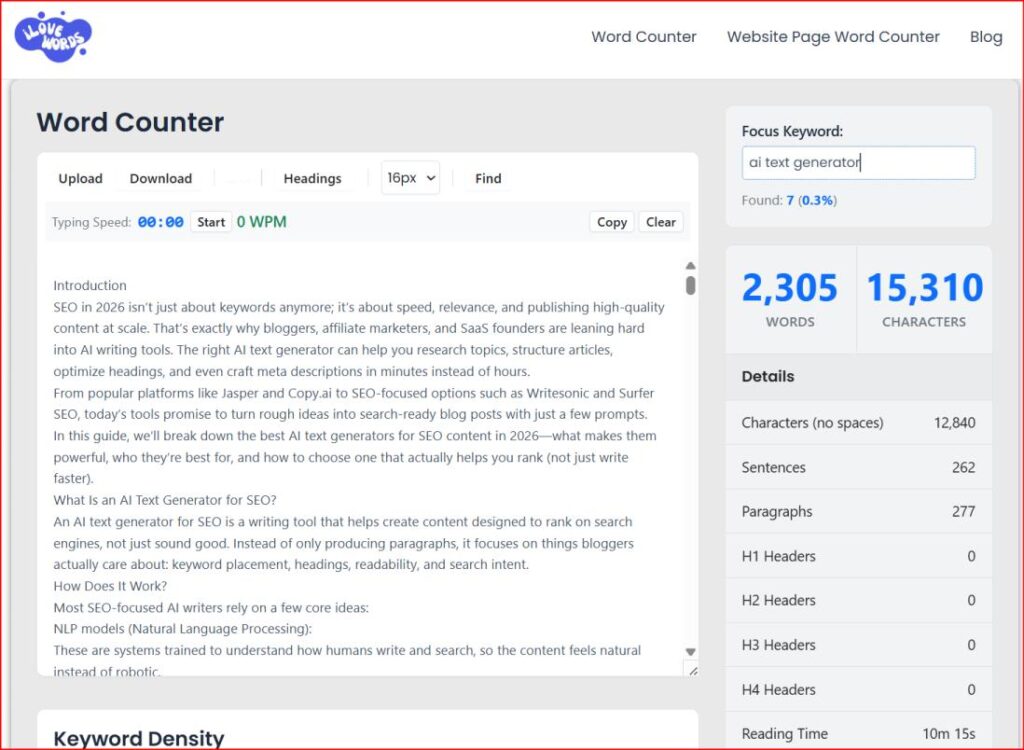Click the iLoveWords logo

[x=52, y=37]
